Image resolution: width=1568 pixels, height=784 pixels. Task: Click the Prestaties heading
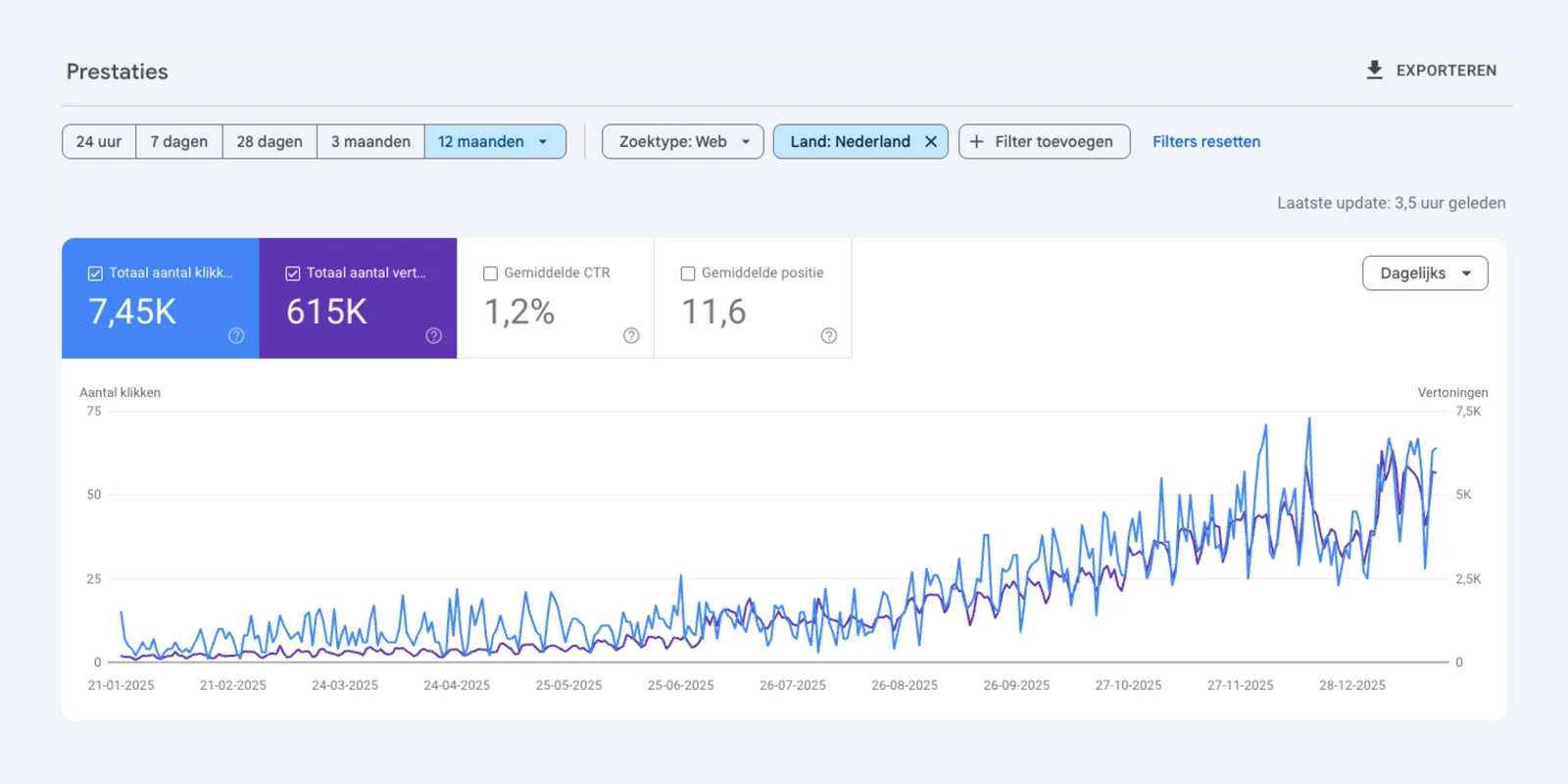point(118,72)
